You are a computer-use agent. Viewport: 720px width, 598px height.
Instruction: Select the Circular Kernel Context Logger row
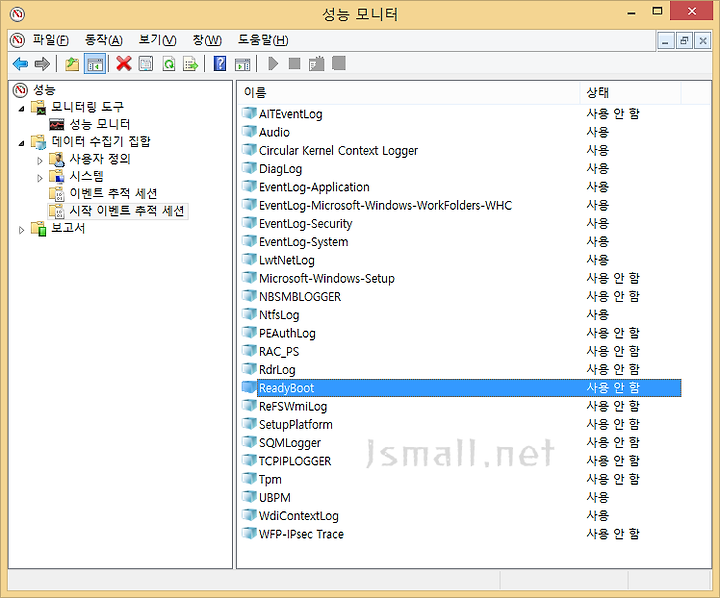338,151
